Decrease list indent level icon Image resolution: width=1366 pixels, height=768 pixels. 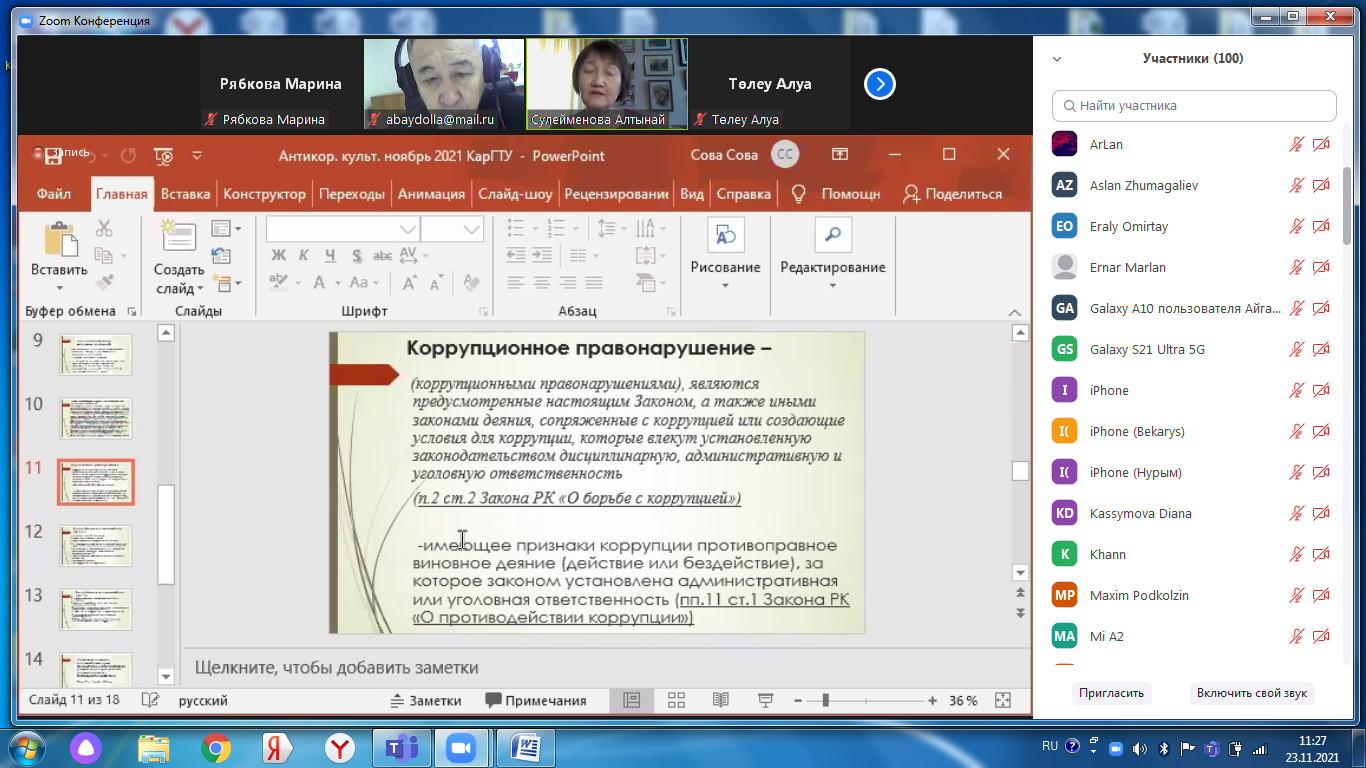point(516,256)
